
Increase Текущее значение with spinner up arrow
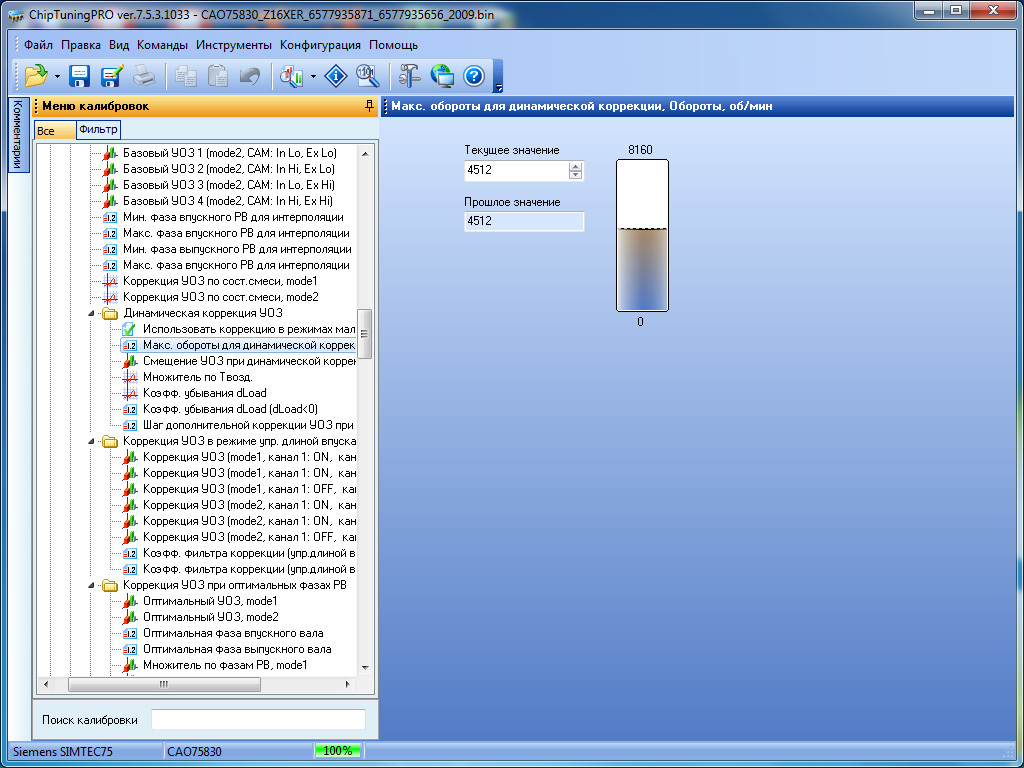click(575, 166)
